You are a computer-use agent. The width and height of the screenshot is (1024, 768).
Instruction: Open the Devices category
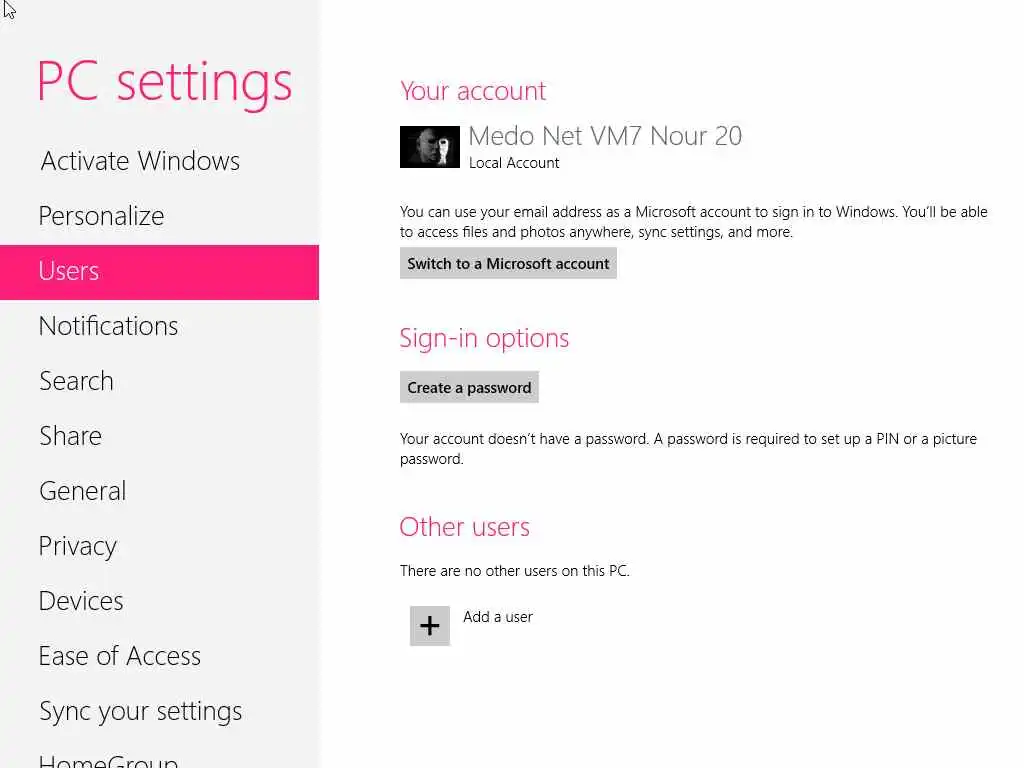pyautogui.click(x=159, y=601)
